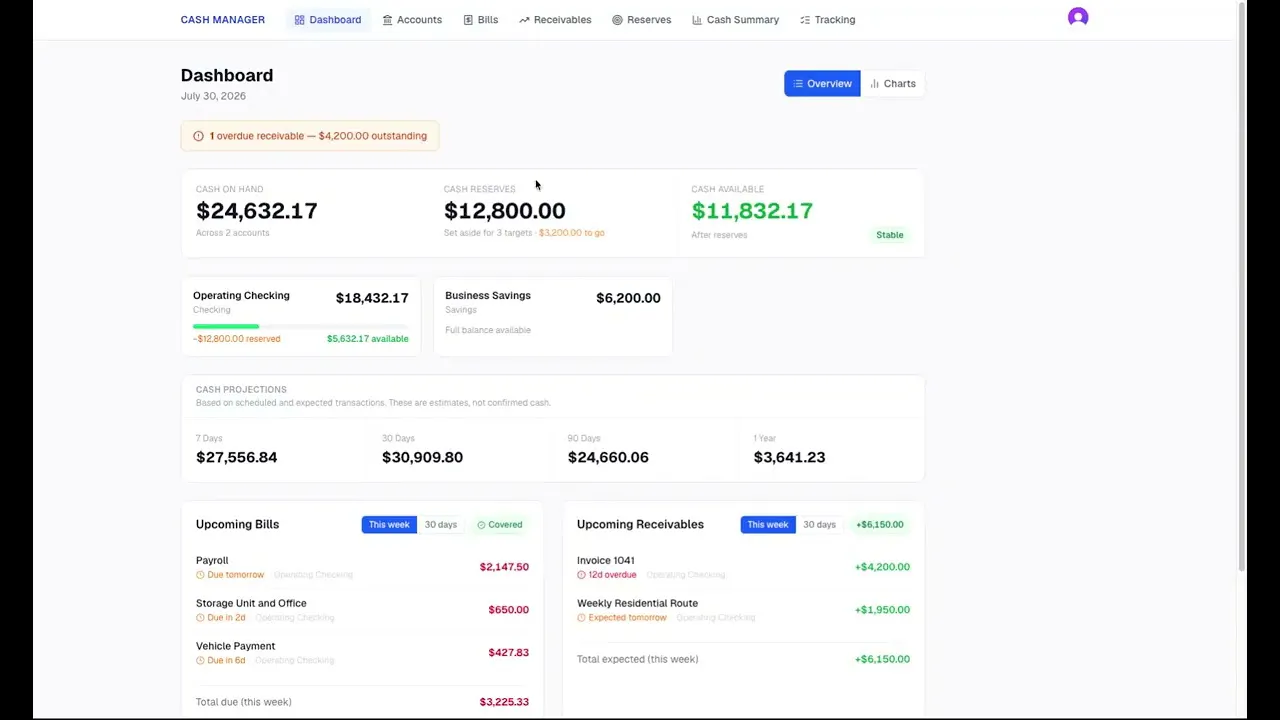Viewport: 1280px width, 720px height.
Task: Click the warning icon in overdue receivable alert
Action: [198, 136]
